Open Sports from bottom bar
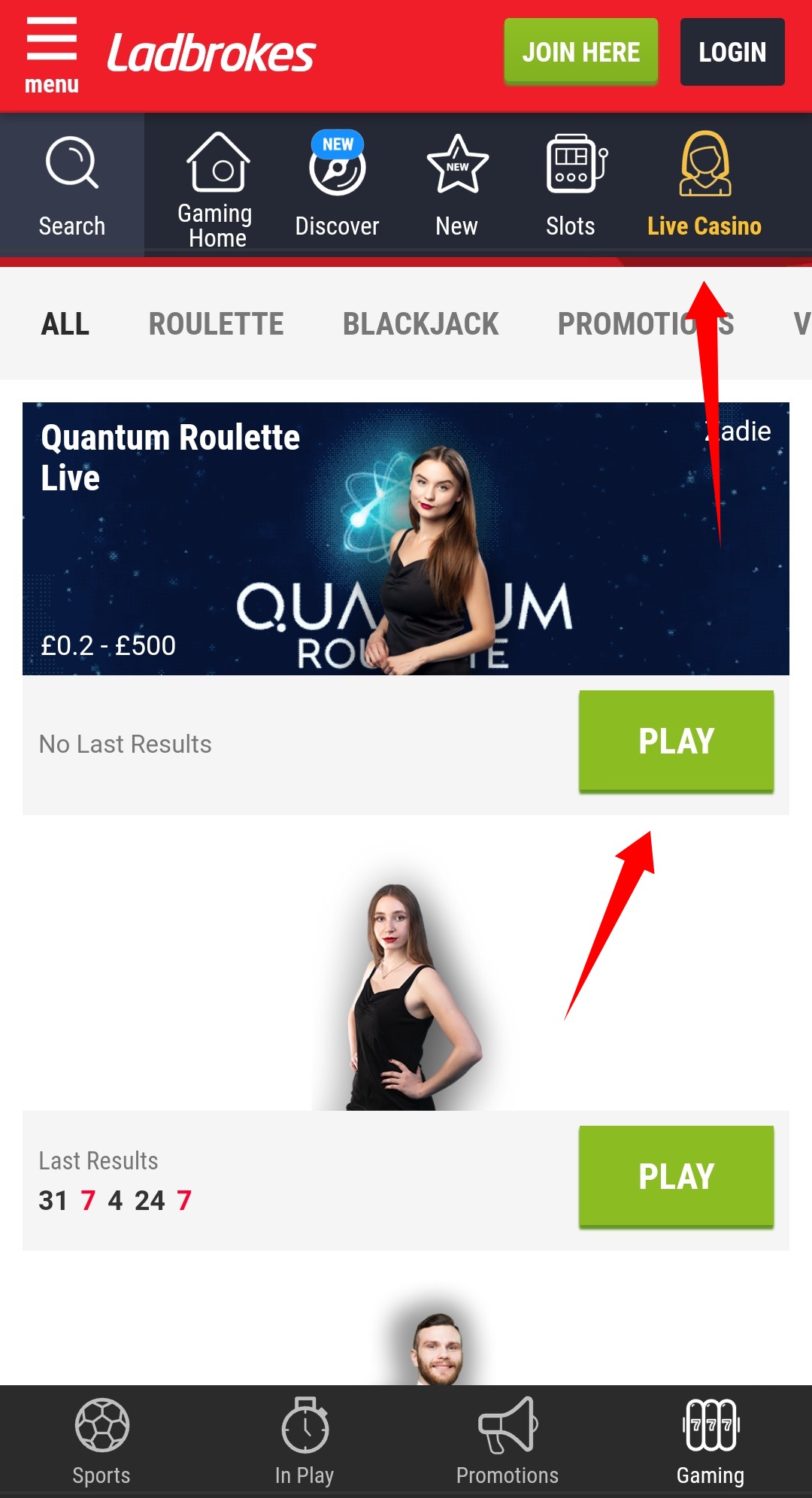The image size is (812, 1498). click(x=101, y=1425)
